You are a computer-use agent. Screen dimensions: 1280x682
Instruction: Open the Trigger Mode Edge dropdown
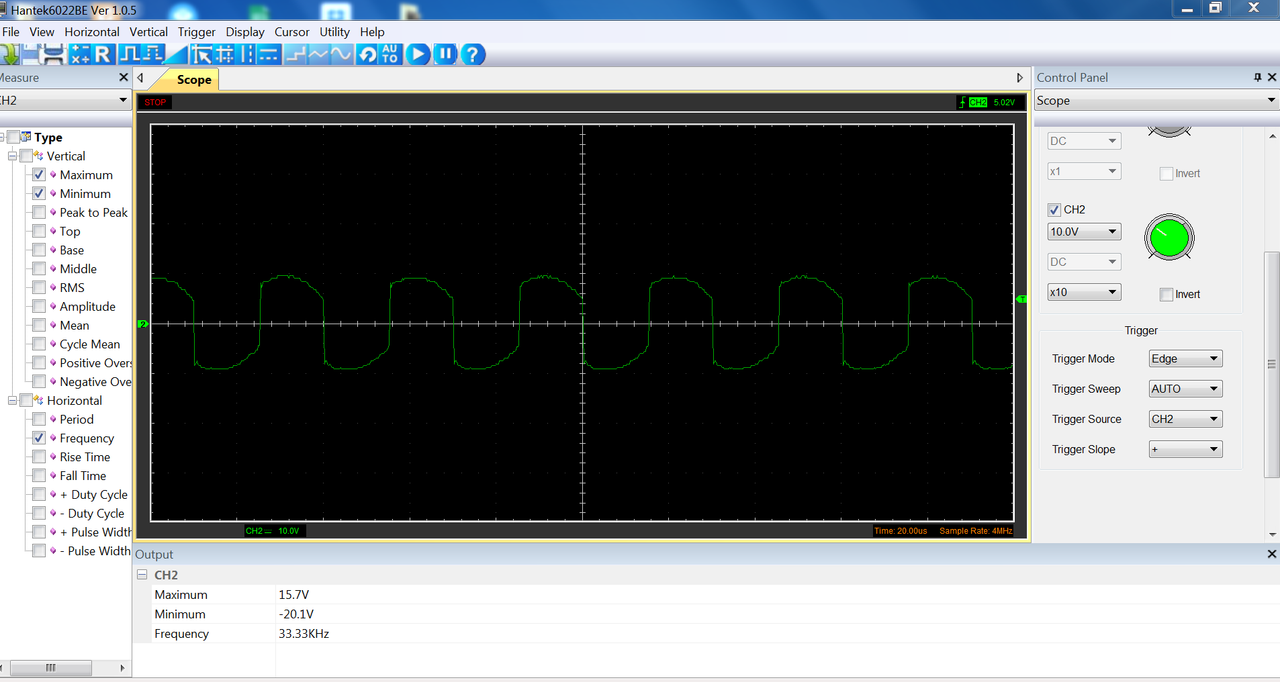(x=1185, y=359)
